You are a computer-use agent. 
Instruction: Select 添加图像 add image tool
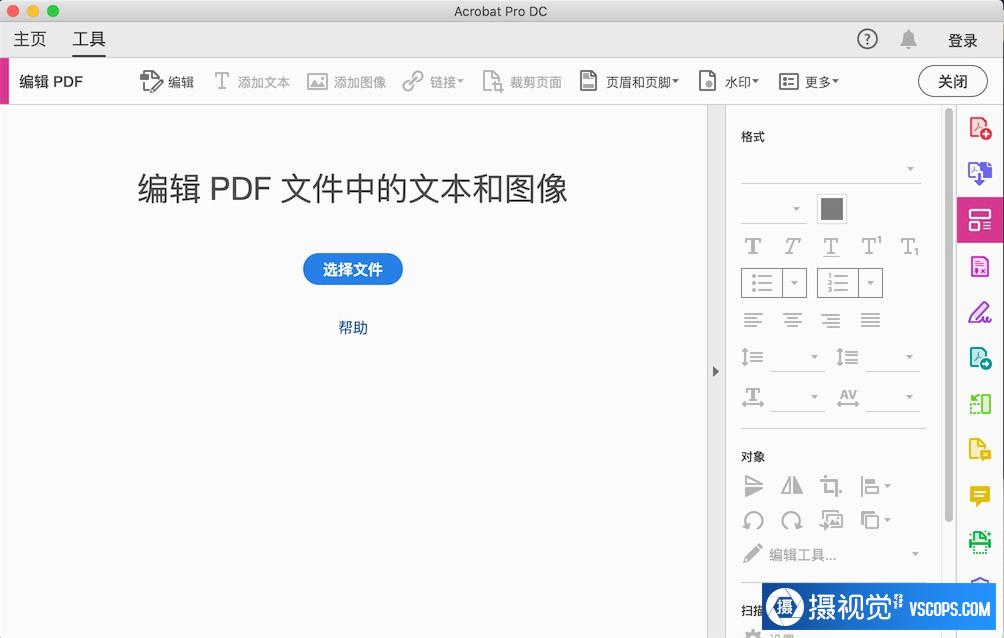[x=346, y=82]
